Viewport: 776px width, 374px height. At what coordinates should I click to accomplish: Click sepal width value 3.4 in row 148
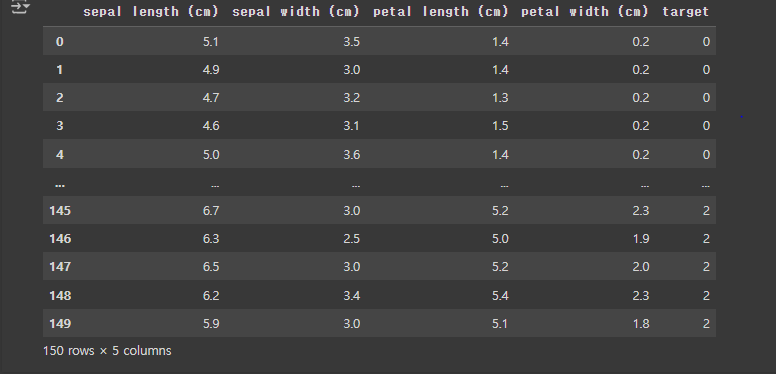[351, 296]
